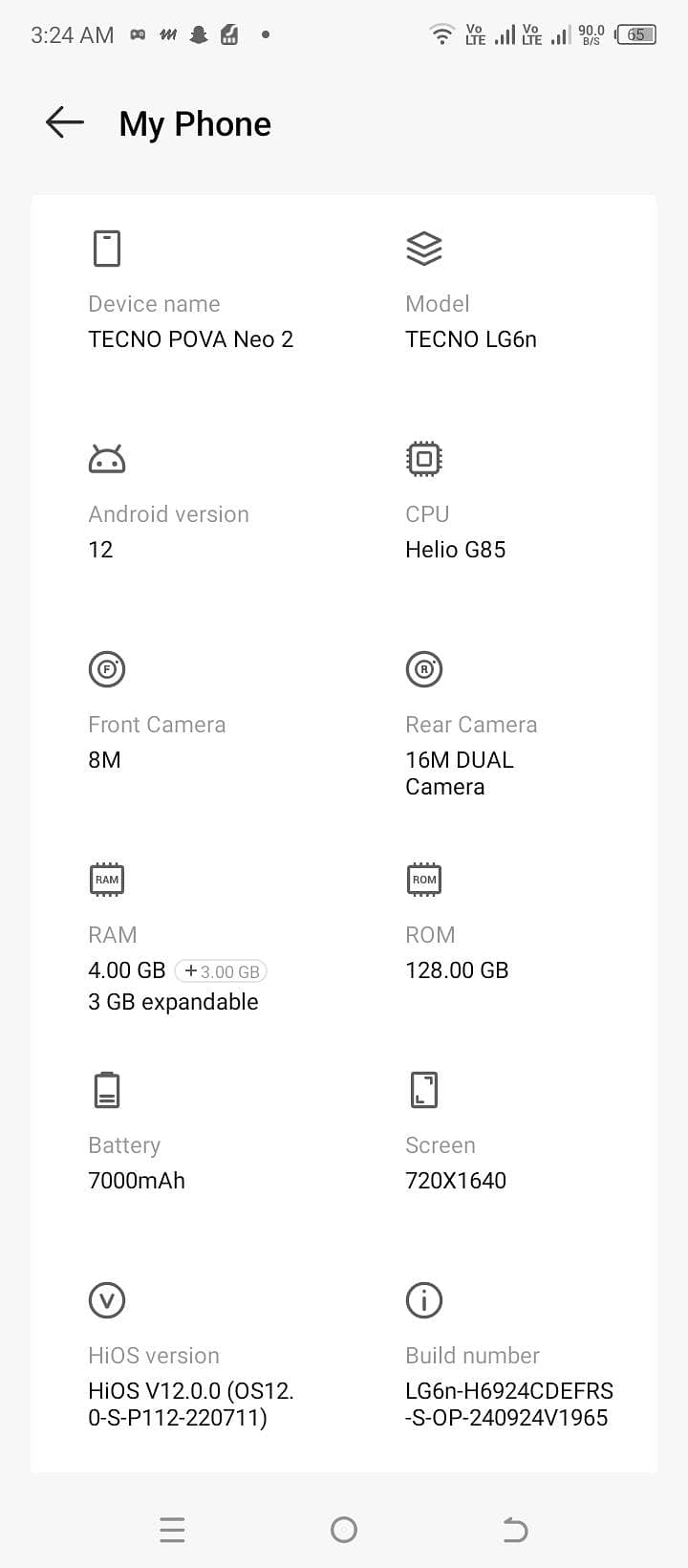Tap the Device name phone icon
This screenshot has height=1568, width=688.
point(107,249)
